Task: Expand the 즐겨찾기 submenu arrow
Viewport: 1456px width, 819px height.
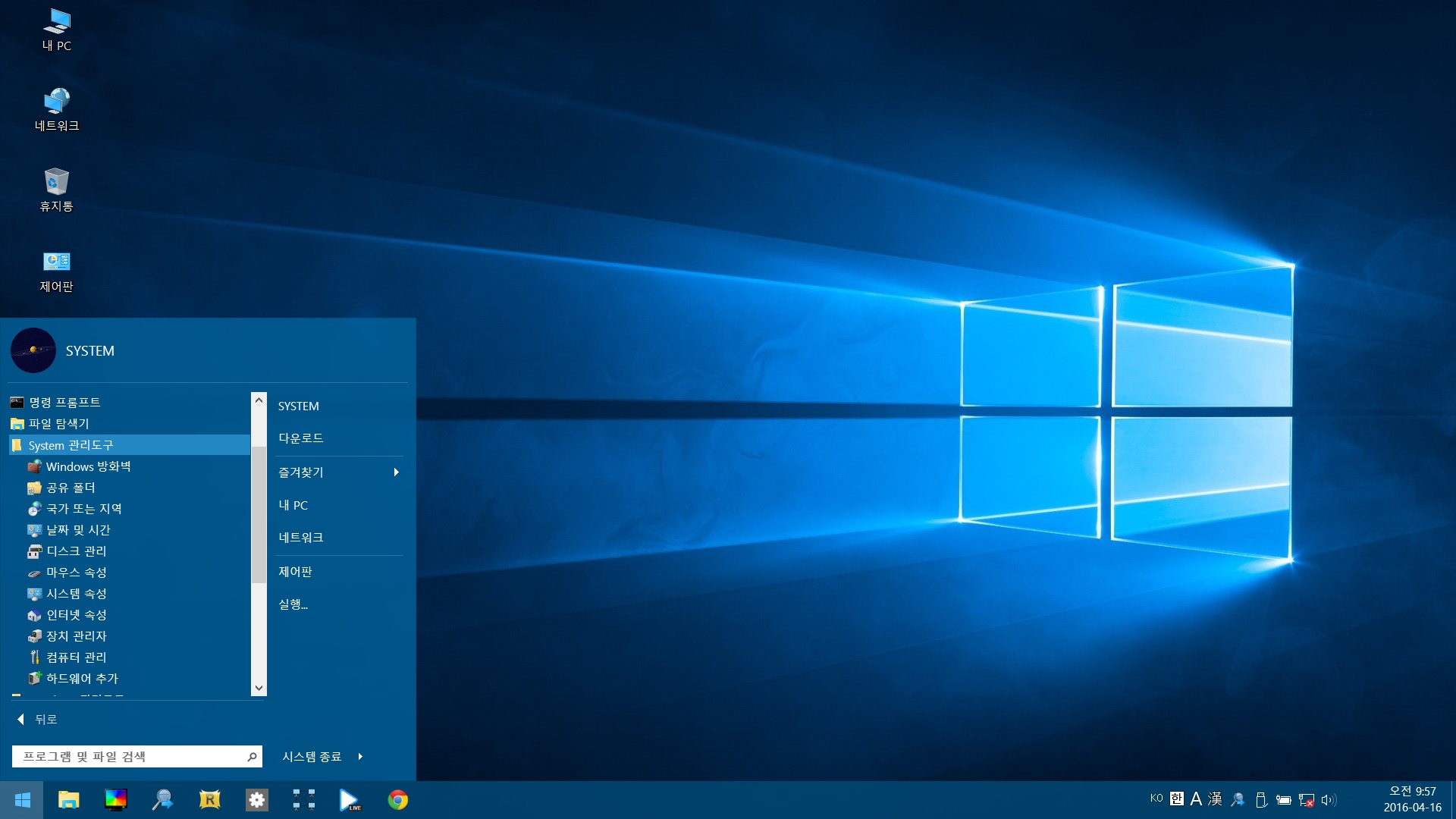Action: [396, 472]
